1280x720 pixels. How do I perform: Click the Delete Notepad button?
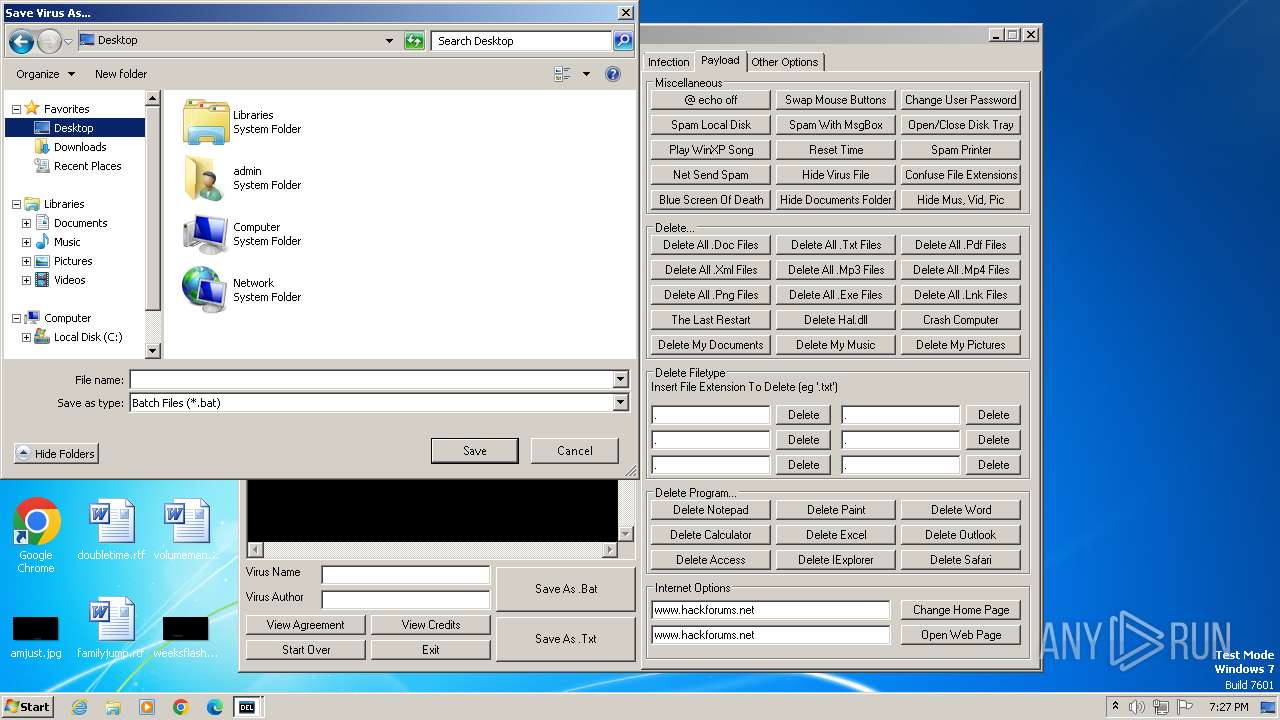711,510
